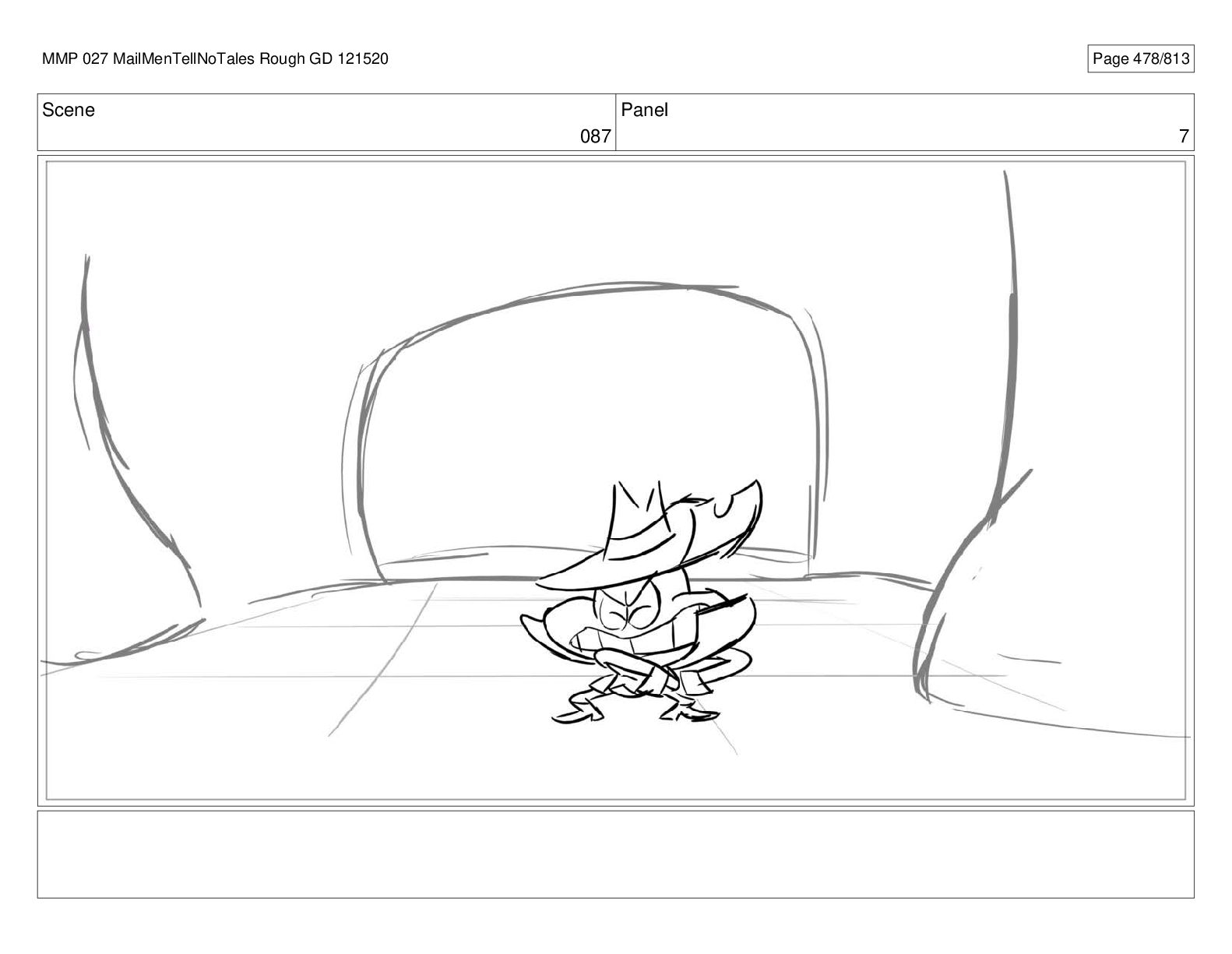Screen dimensions: 1232x954
Task: Click the document title 'MMP 027 MailMenTellNoTales Rough GD 121520'
Action: point(215,59)
